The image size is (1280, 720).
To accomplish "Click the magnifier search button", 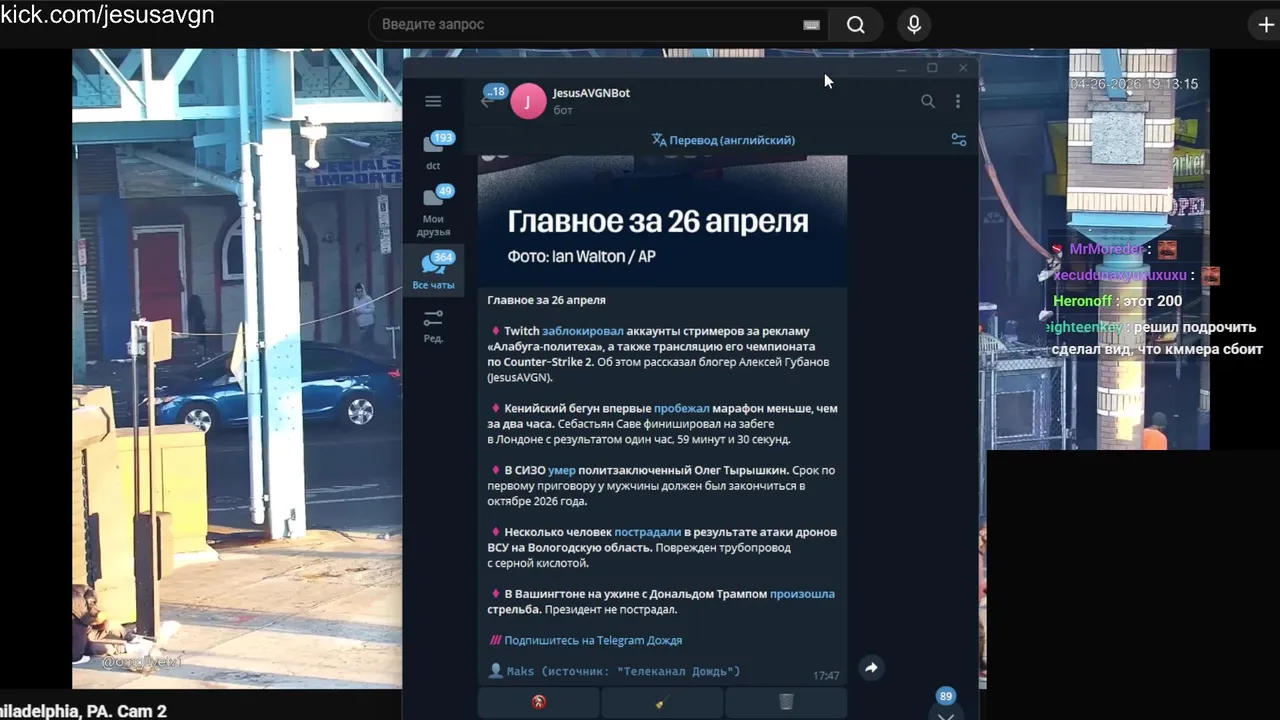I will pos(856,25).
